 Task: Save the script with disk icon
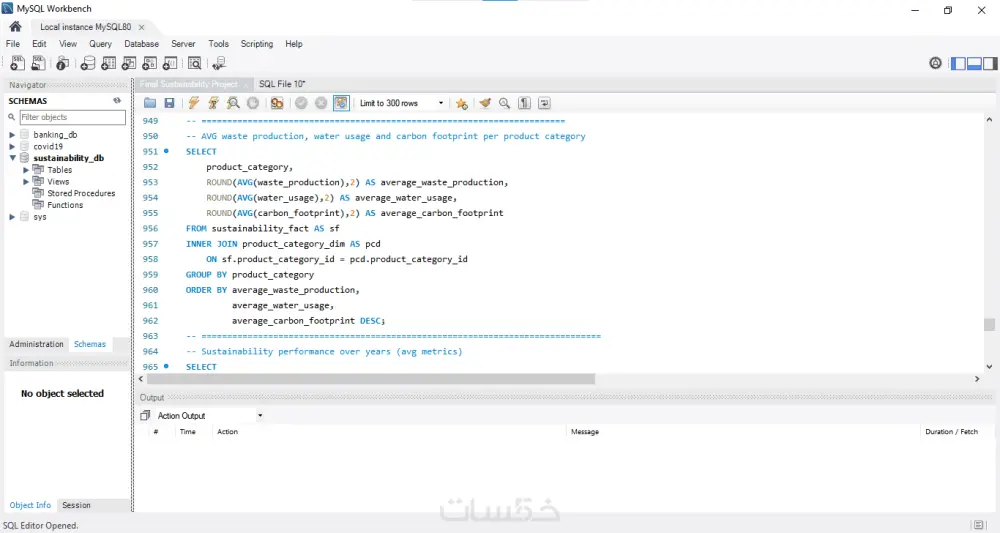(169, 103)
